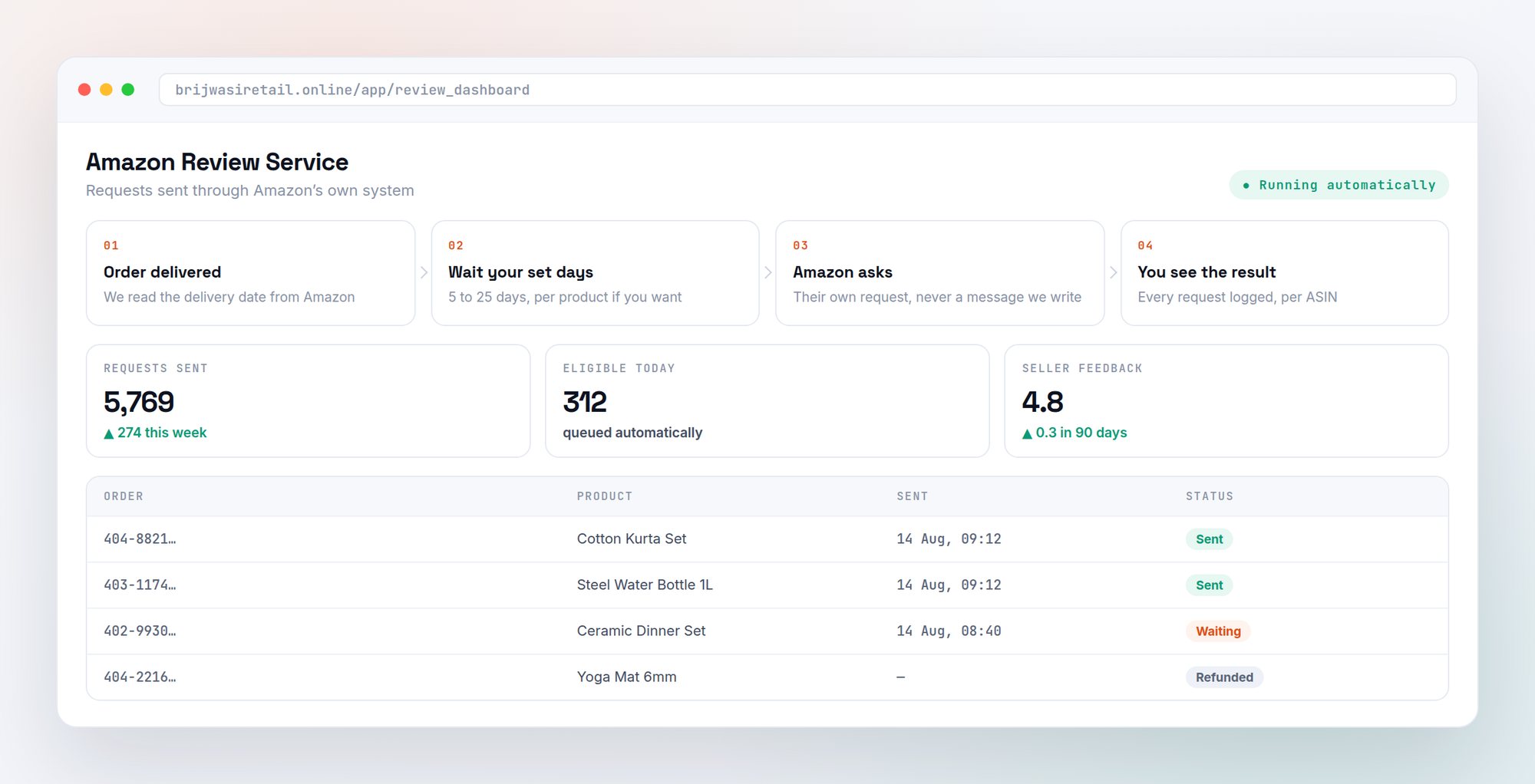Click the Sent badge for Cotton Kurta Set
This screenshot has height=784, width=1535.
(x=1209, y=539)
